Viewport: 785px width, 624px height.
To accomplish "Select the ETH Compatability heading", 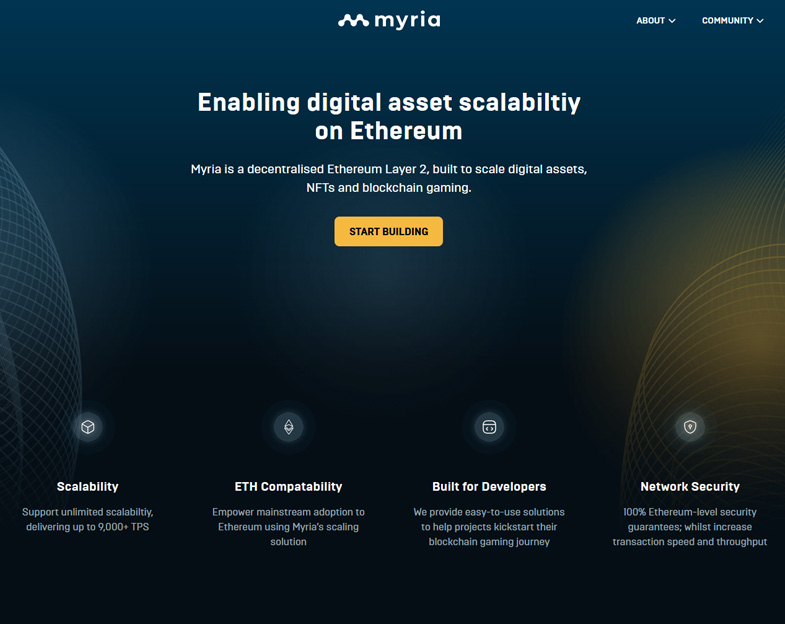I will click(288, 486).
